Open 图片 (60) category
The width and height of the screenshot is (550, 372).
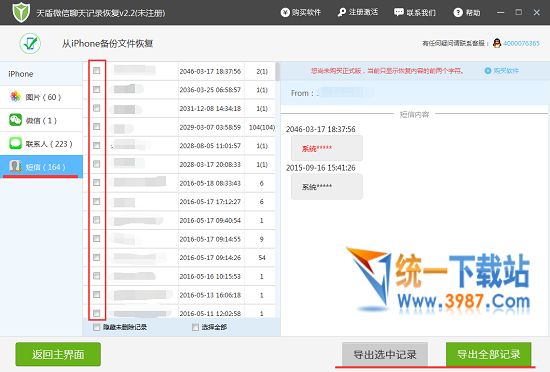41,97
